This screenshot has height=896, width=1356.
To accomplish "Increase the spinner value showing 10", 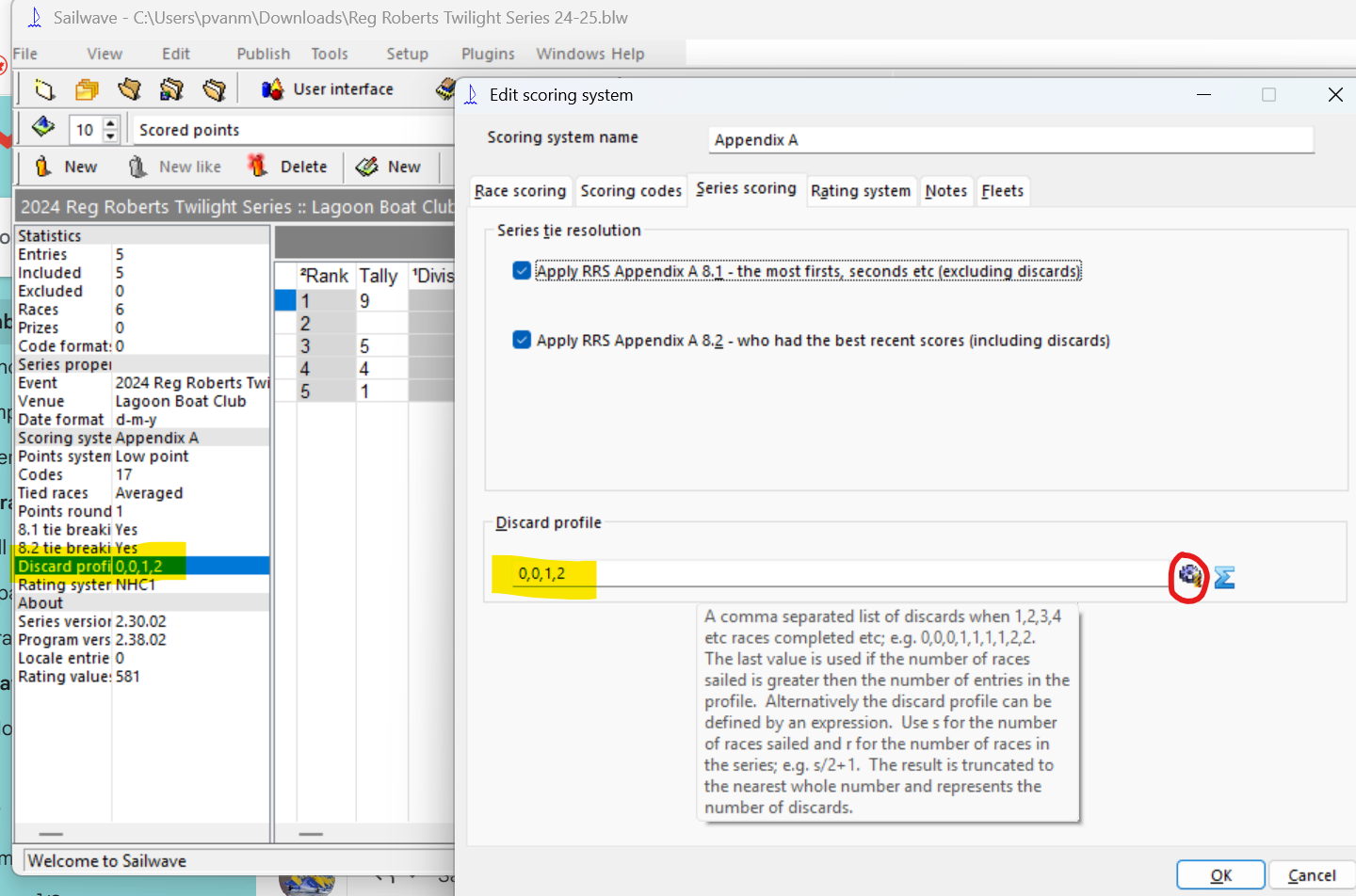I will [111, 123].
